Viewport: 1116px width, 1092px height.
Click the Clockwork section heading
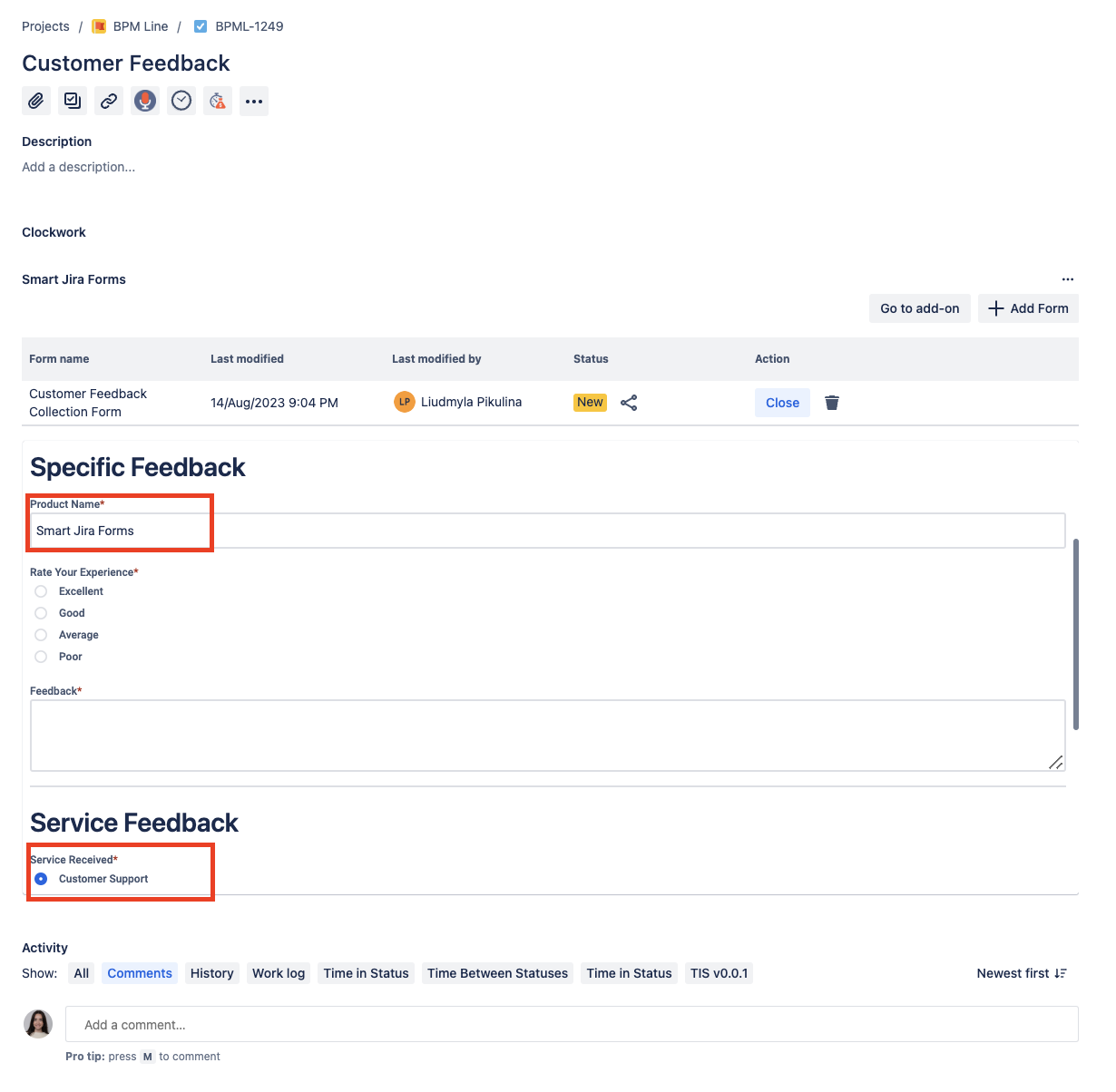click(x=54, y=232)
